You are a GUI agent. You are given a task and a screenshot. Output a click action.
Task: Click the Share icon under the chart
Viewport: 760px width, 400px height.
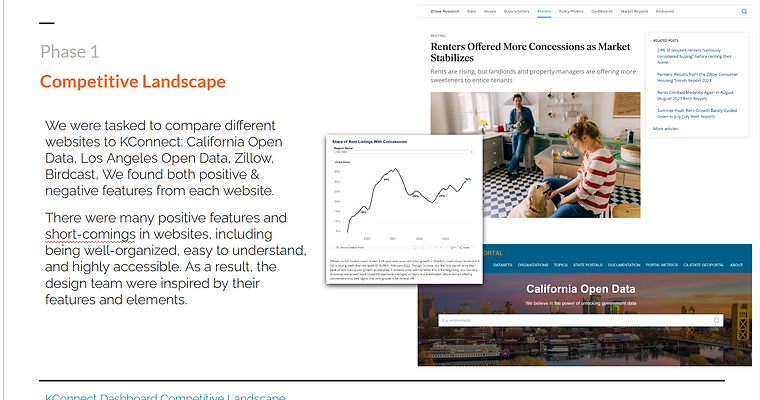[464, 248]
